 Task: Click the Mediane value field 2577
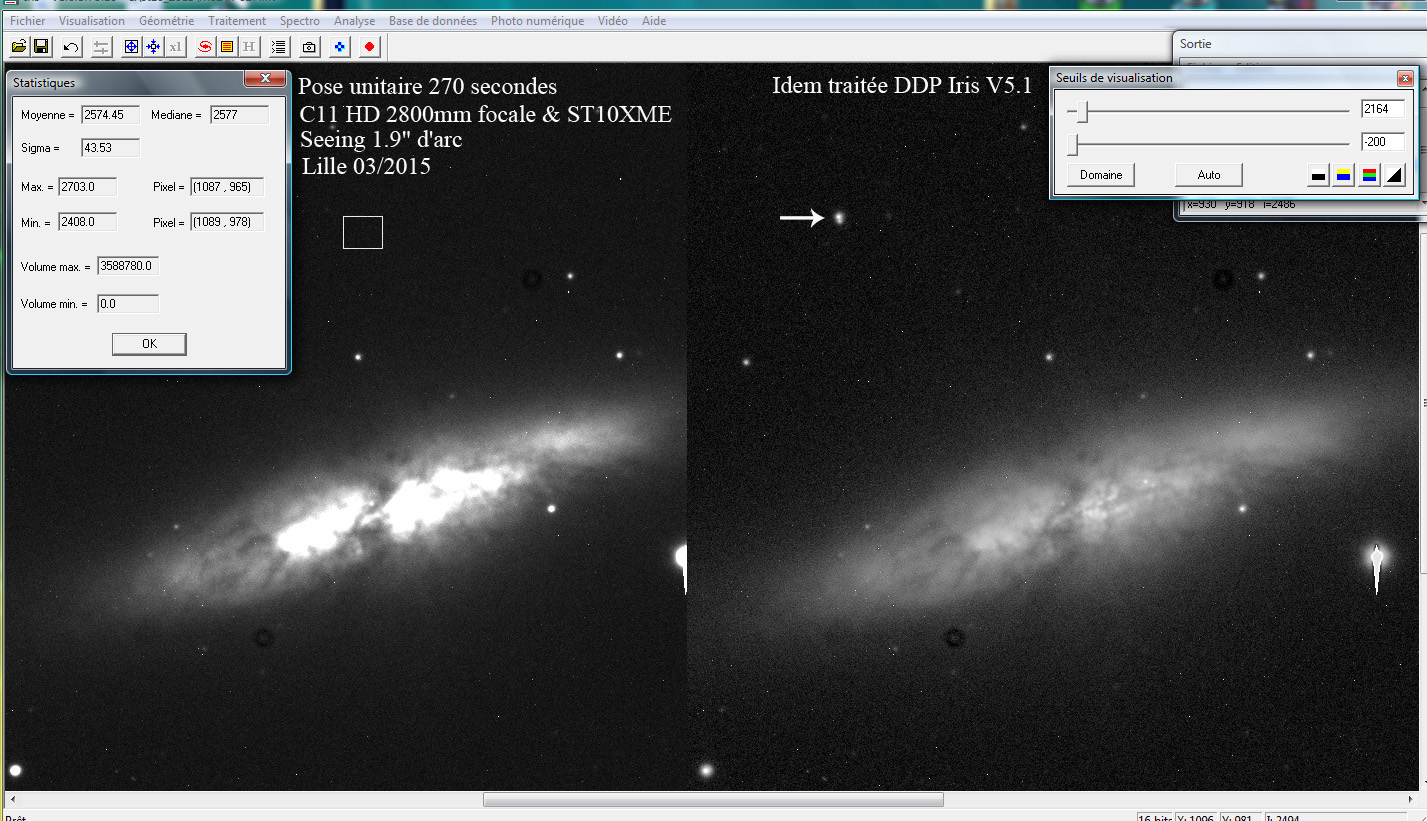(239, 115)
